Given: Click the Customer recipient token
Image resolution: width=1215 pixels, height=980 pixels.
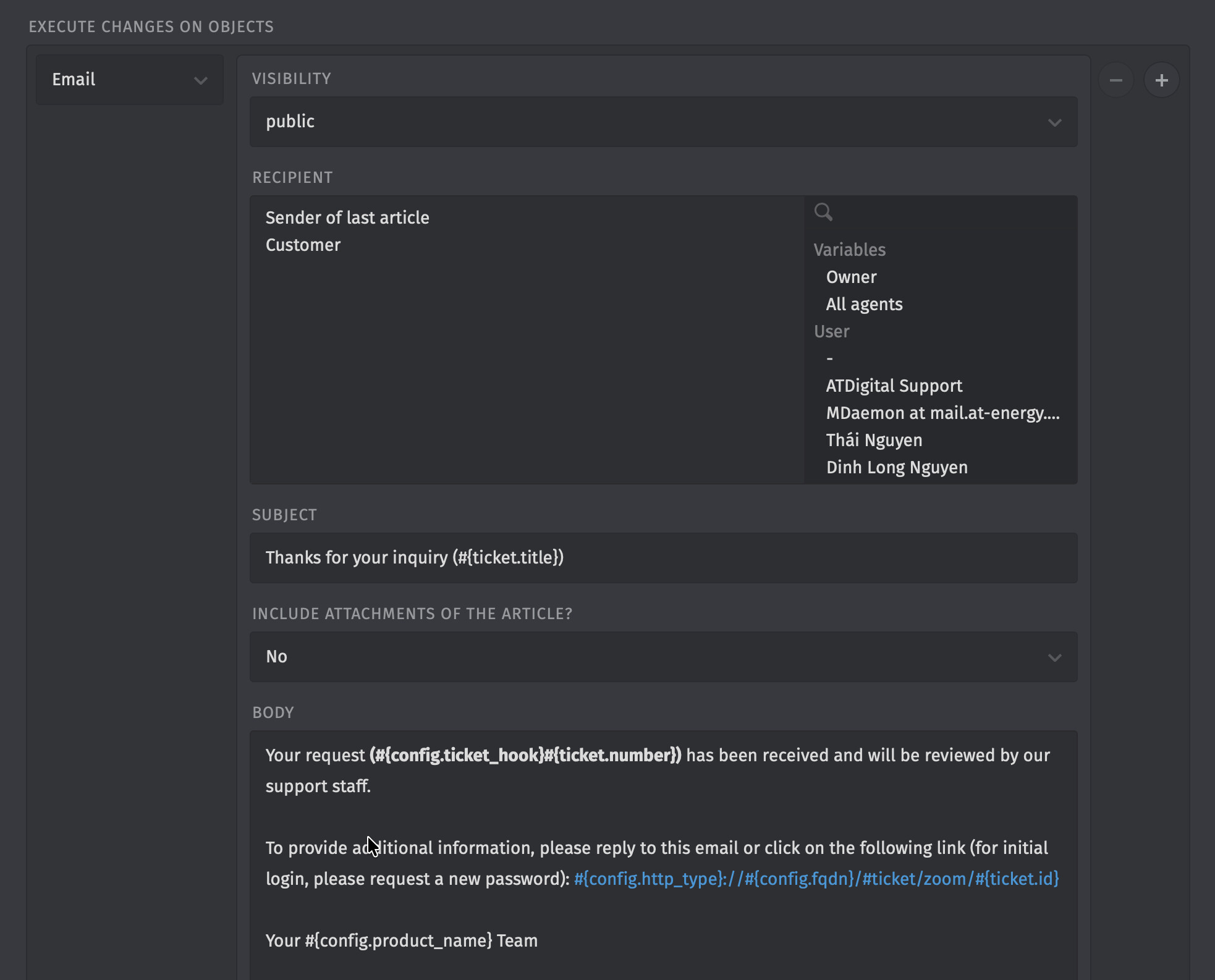Looking at the screenshot, I should tap(303, 245).
